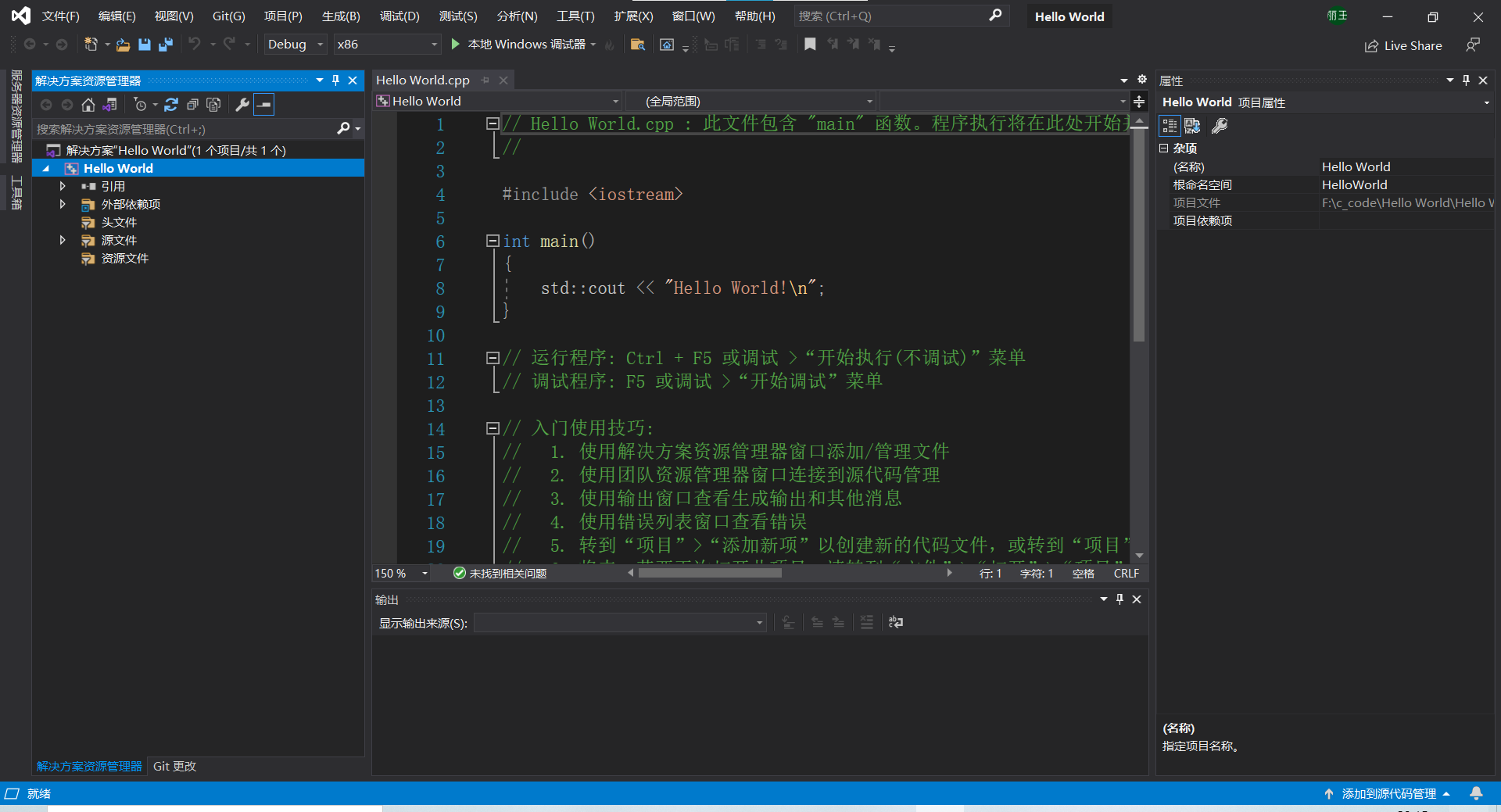Image resolution: width=1501 pixels, height=812 pixels.
Task: Select the 头文件 folder in tree
Action: tap(119, 222)
